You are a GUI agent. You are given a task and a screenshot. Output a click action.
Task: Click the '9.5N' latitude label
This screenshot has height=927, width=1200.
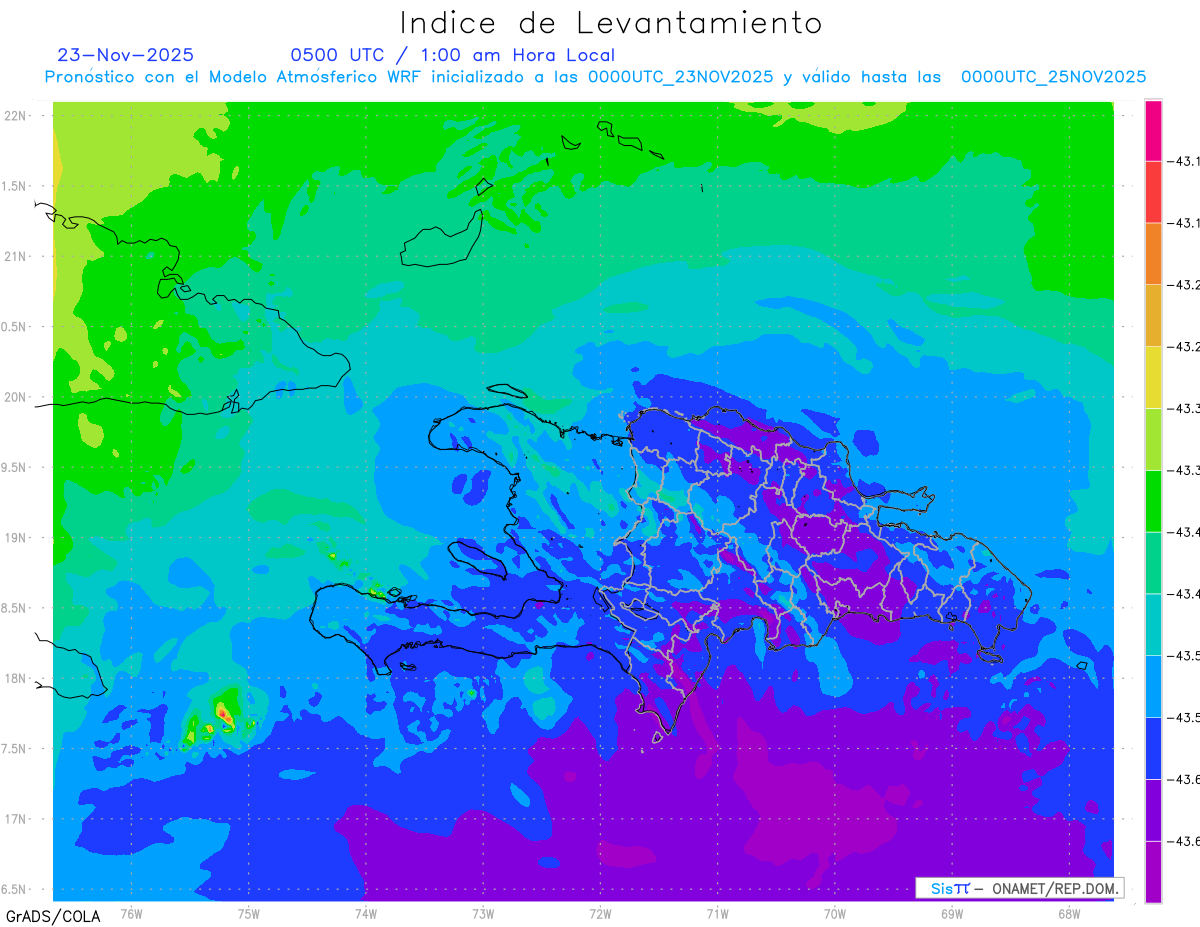(x=14, y=467)
